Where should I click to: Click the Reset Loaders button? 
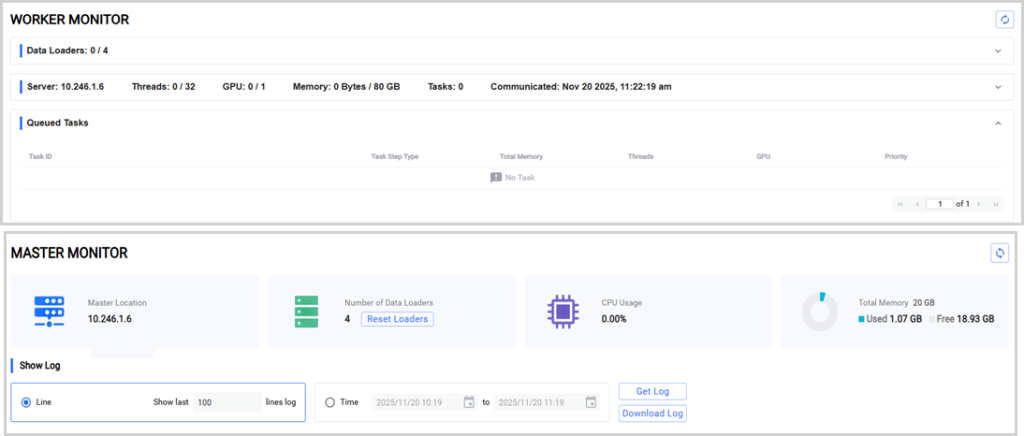[397, 319]
